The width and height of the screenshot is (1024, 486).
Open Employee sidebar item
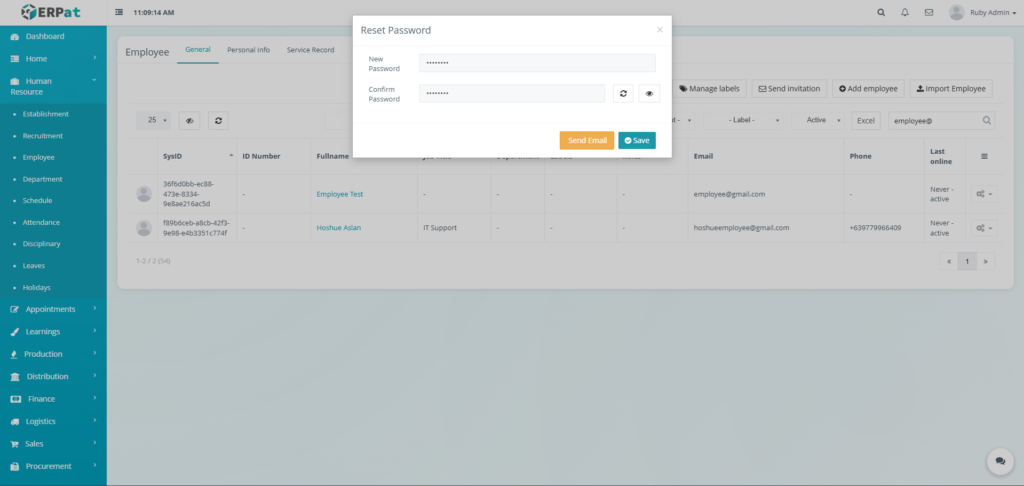(x=39, y=157)
